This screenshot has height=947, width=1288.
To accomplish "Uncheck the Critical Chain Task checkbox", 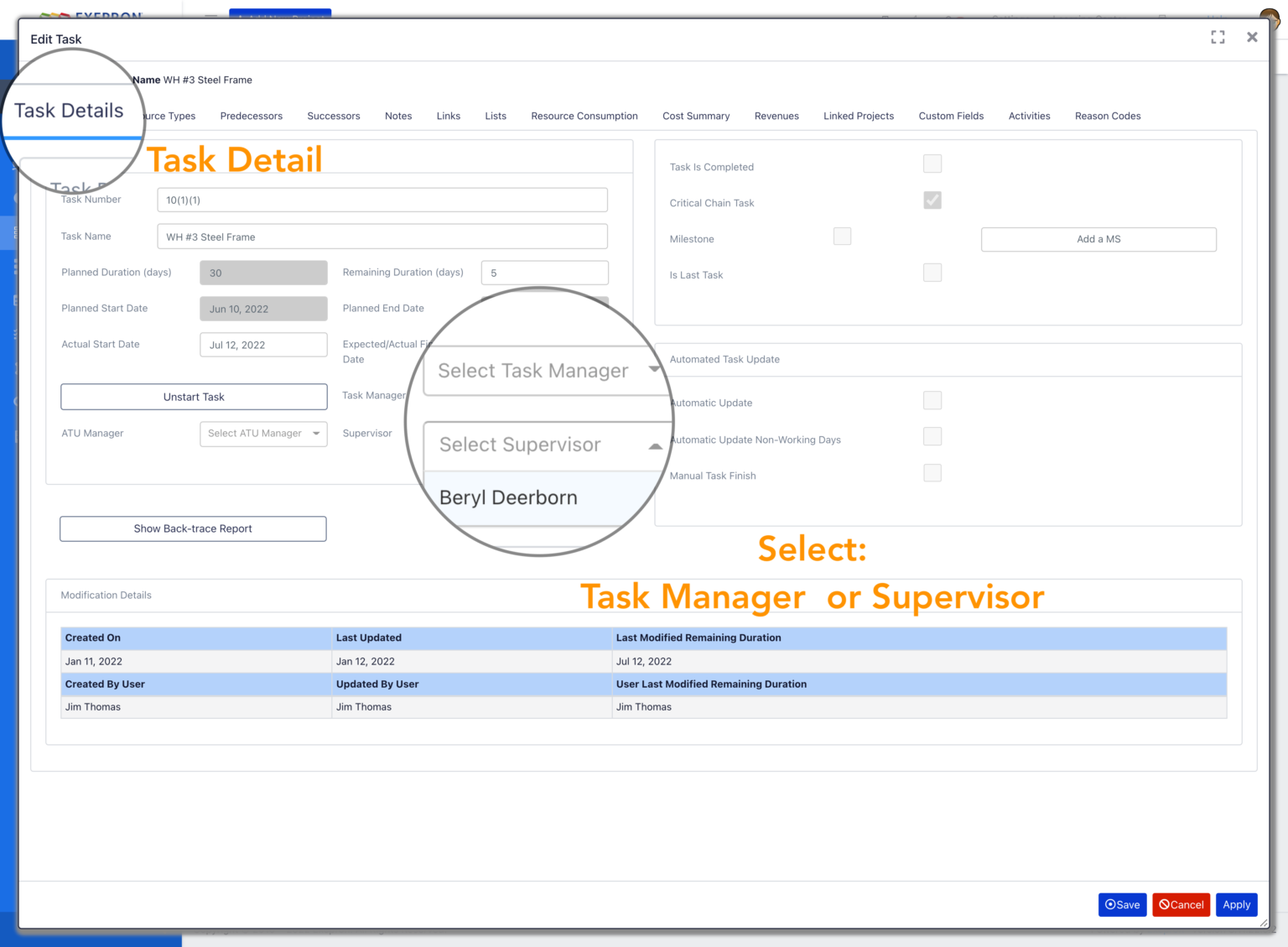I will click(932, 200).
